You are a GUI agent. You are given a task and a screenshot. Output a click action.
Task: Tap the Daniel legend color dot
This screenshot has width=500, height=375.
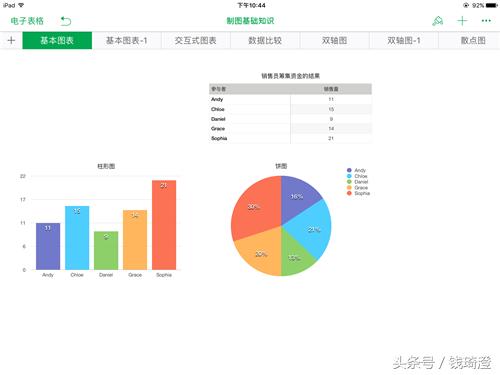(x=349, y=182)
